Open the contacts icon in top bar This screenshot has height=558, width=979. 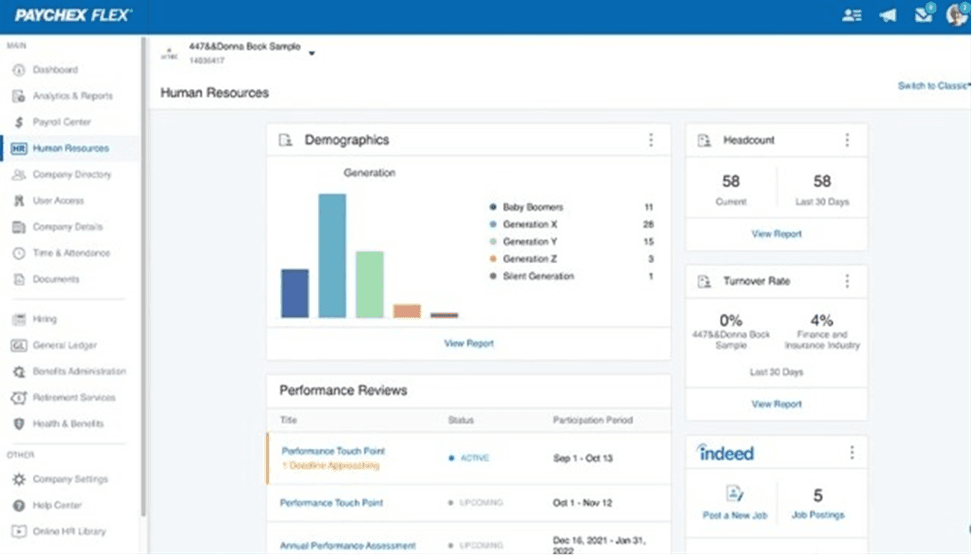click(x=852, y=16)
